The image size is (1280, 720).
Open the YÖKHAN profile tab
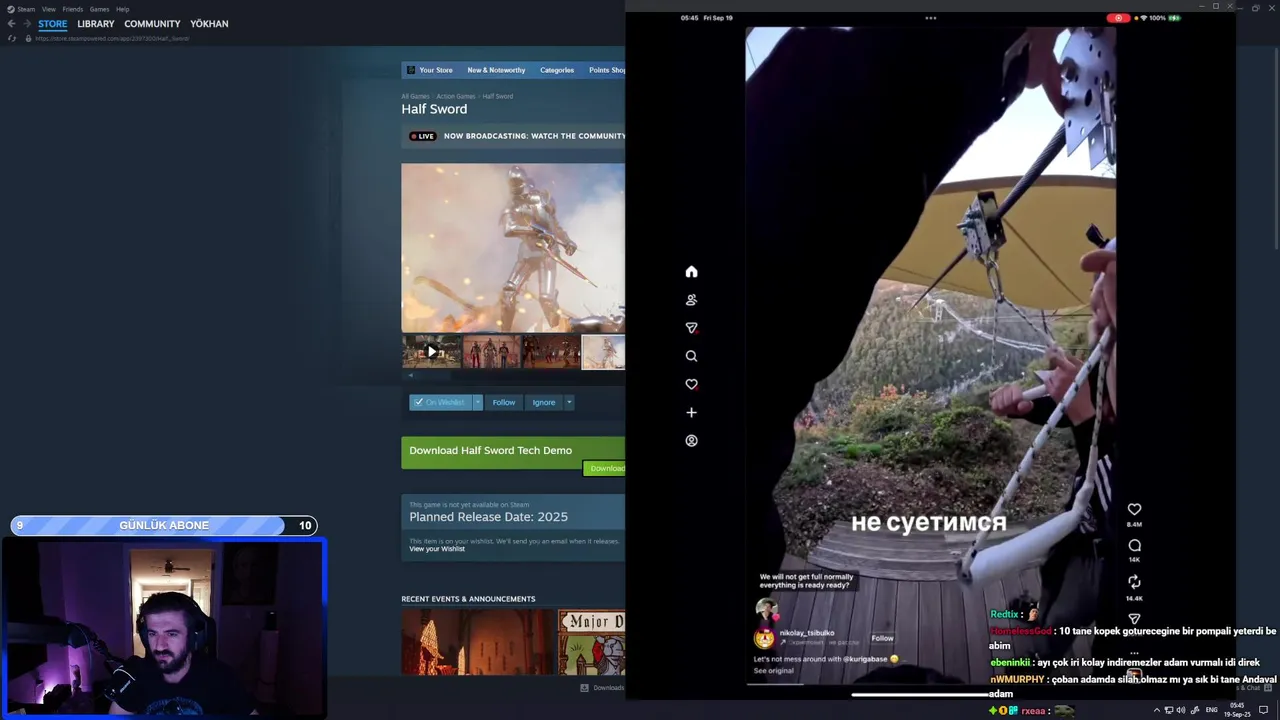[209, 24]
